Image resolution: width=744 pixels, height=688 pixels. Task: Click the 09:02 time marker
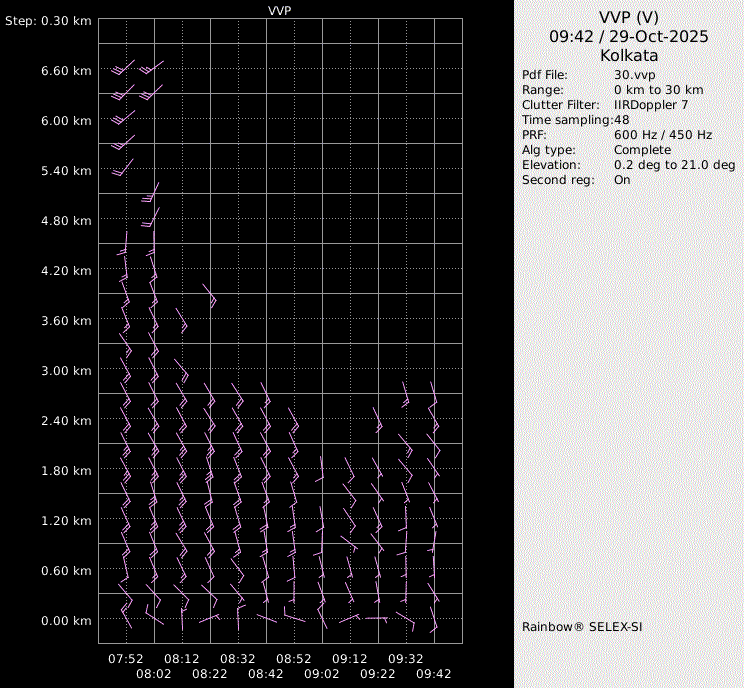(x=322, y=675)
